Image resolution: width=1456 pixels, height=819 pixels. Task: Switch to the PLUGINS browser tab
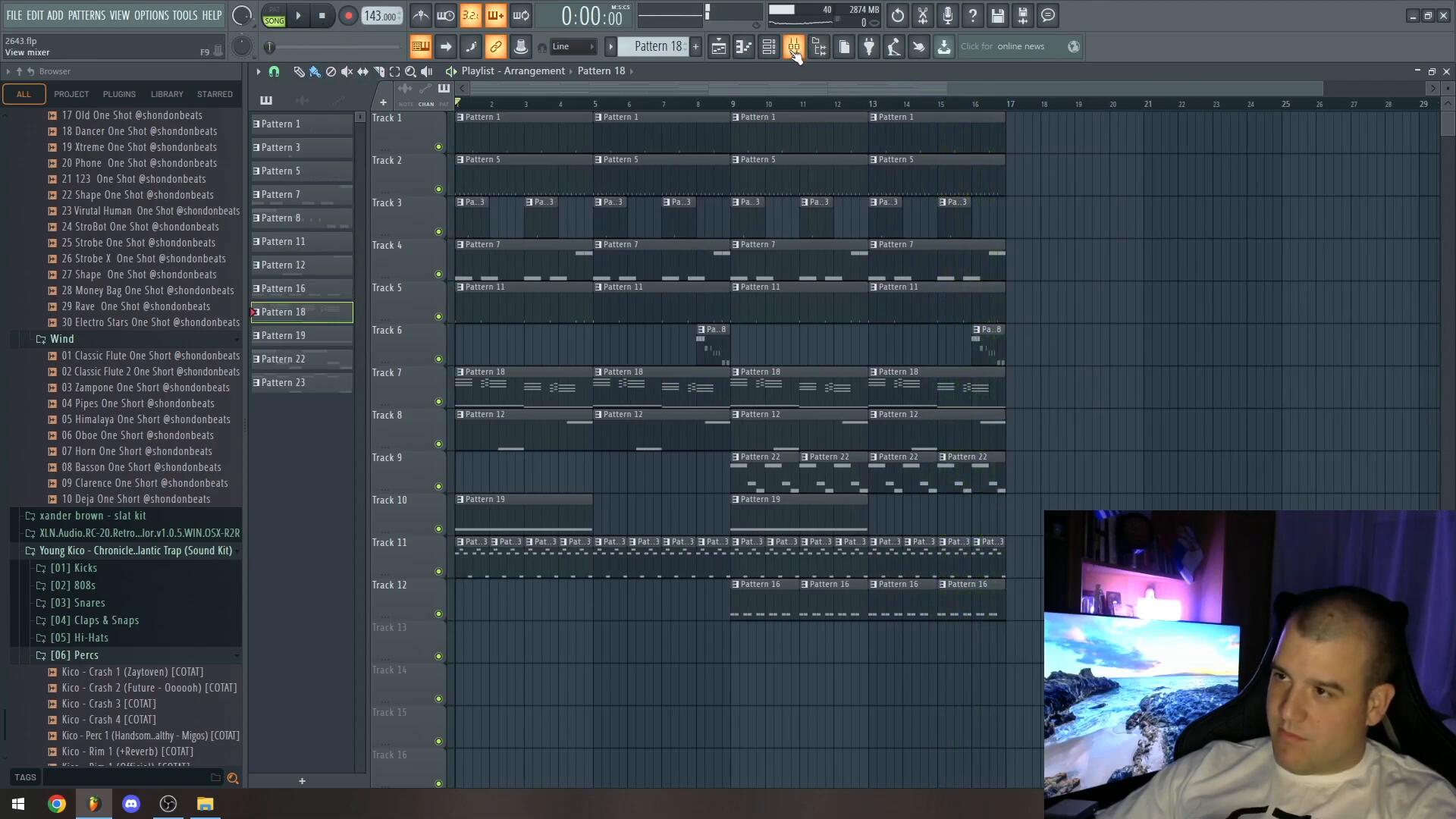(119, 94)
